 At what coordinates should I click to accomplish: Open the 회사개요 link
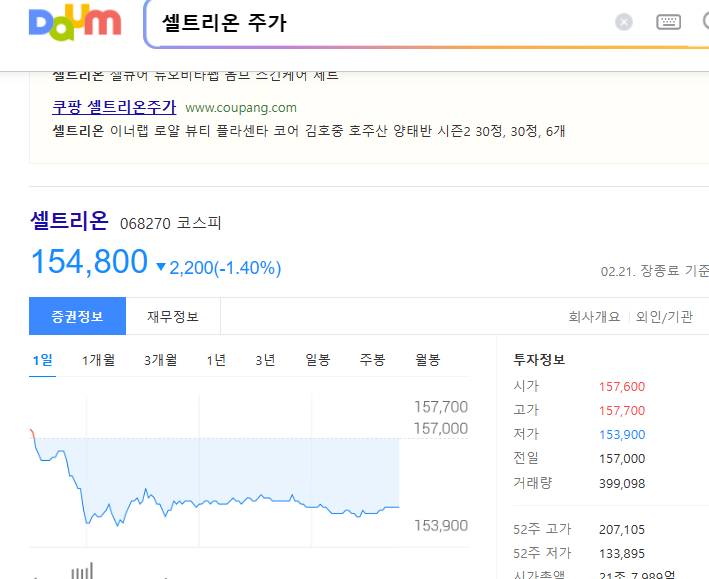tap(594, 317)
